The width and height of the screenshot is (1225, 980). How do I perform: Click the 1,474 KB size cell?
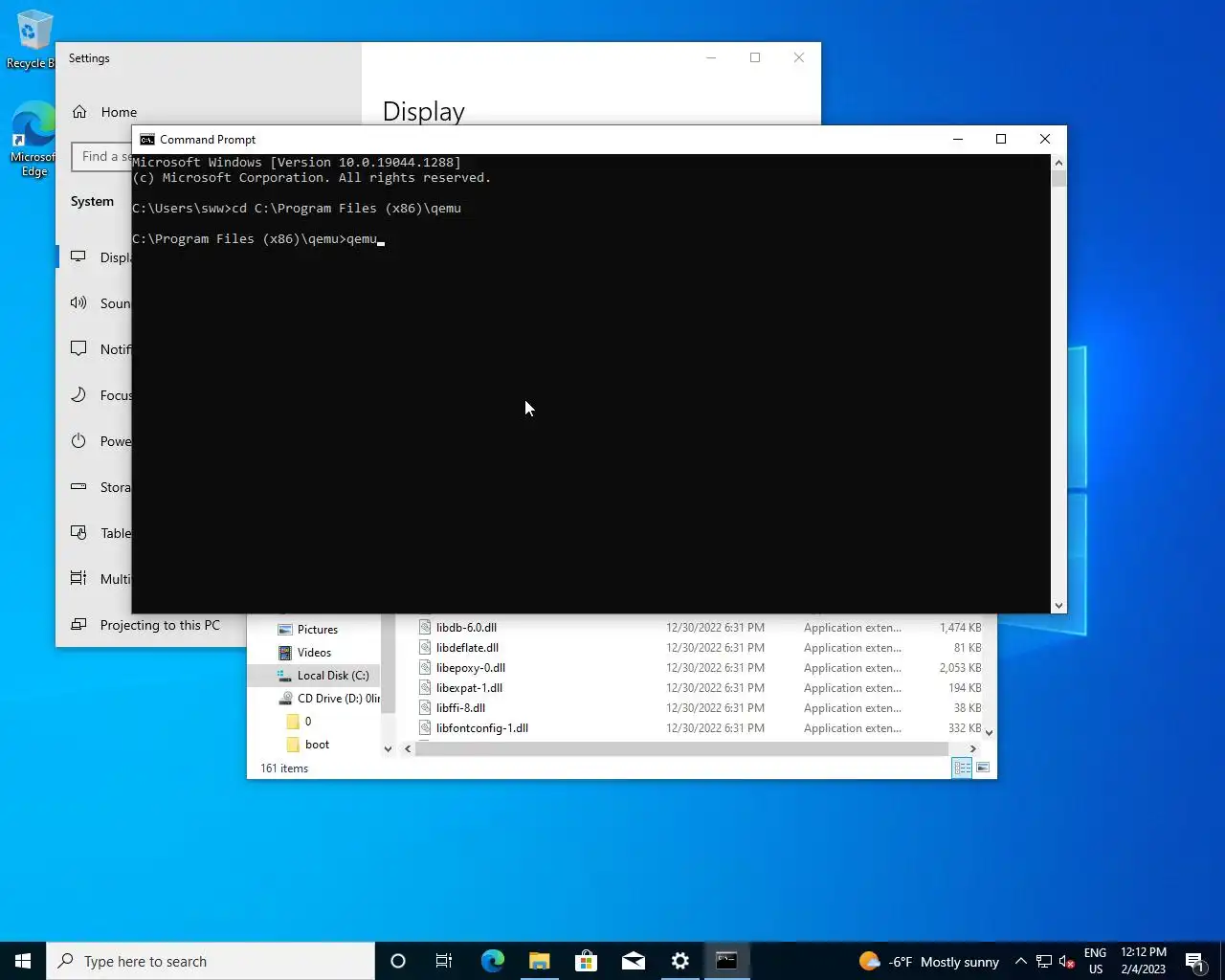point(960,628)
